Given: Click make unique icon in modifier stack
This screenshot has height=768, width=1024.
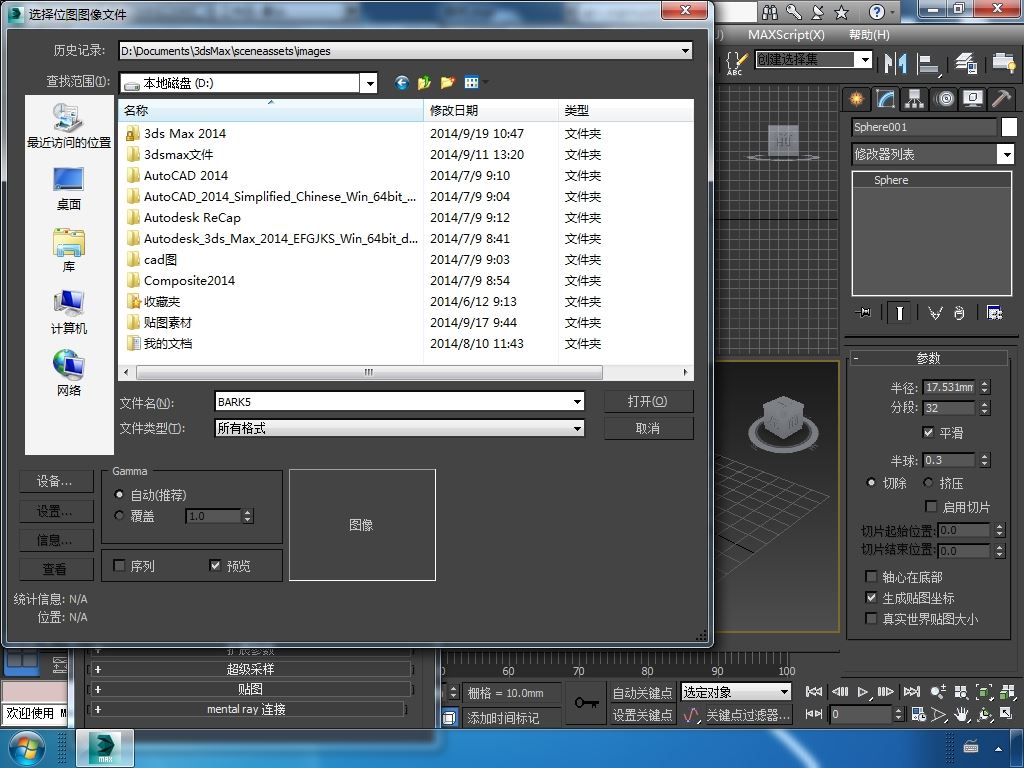Looking at the screenshot, I should click(x=935, y=313).
